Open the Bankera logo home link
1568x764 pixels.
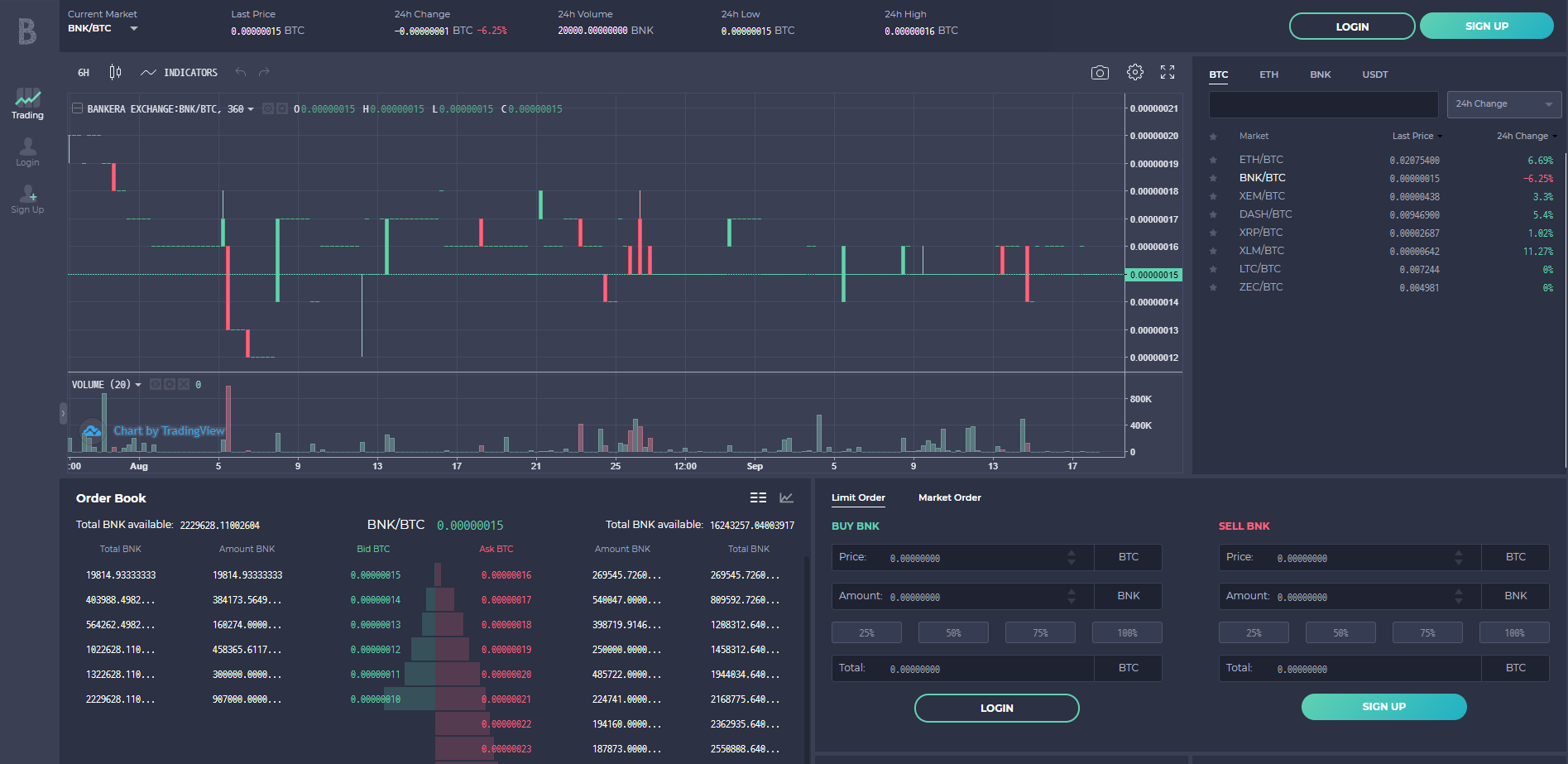click(27, 31)
